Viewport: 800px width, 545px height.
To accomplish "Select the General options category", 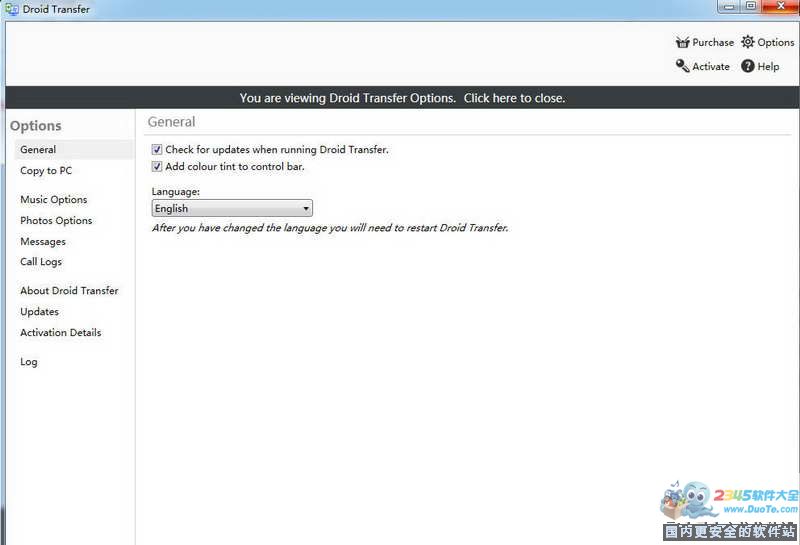I will [38, 150].
